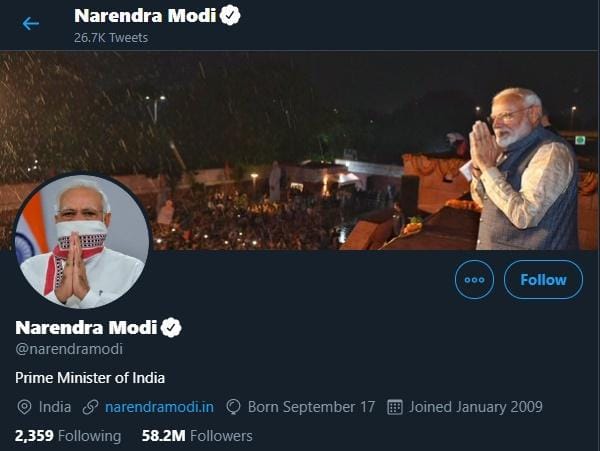Click the joined-date calendar icon
This screenshot has width=600, height=451.
click(394, 407)
